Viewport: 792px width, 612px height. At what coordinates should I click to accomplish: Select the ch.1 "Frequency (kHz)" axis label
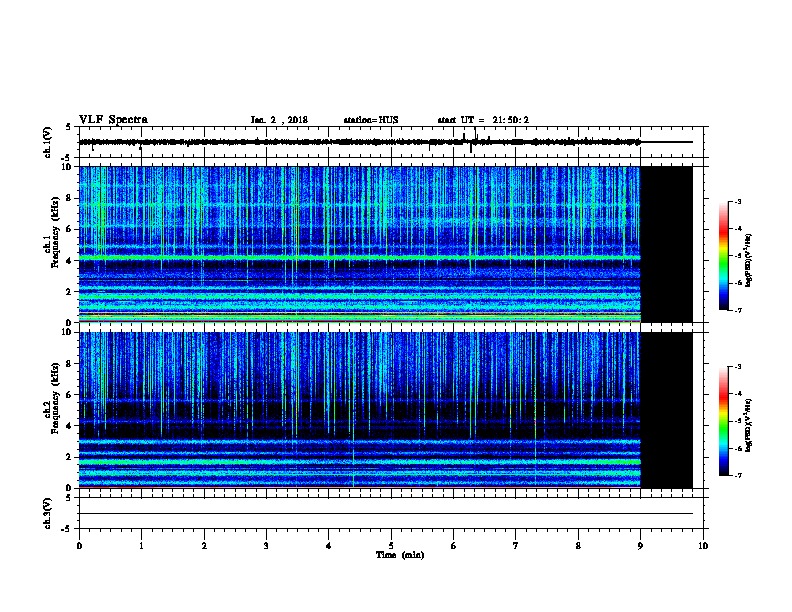55,233
